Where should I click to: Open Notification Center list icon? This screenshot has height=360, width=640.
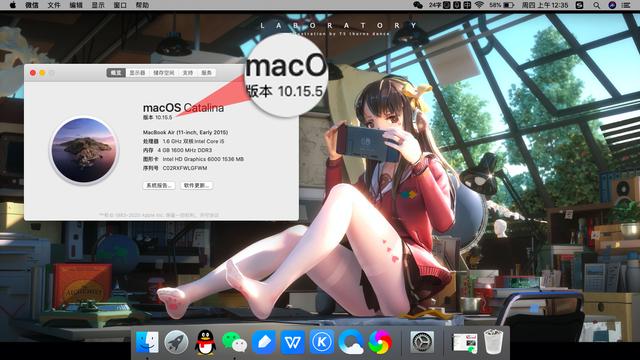(626, 5)
